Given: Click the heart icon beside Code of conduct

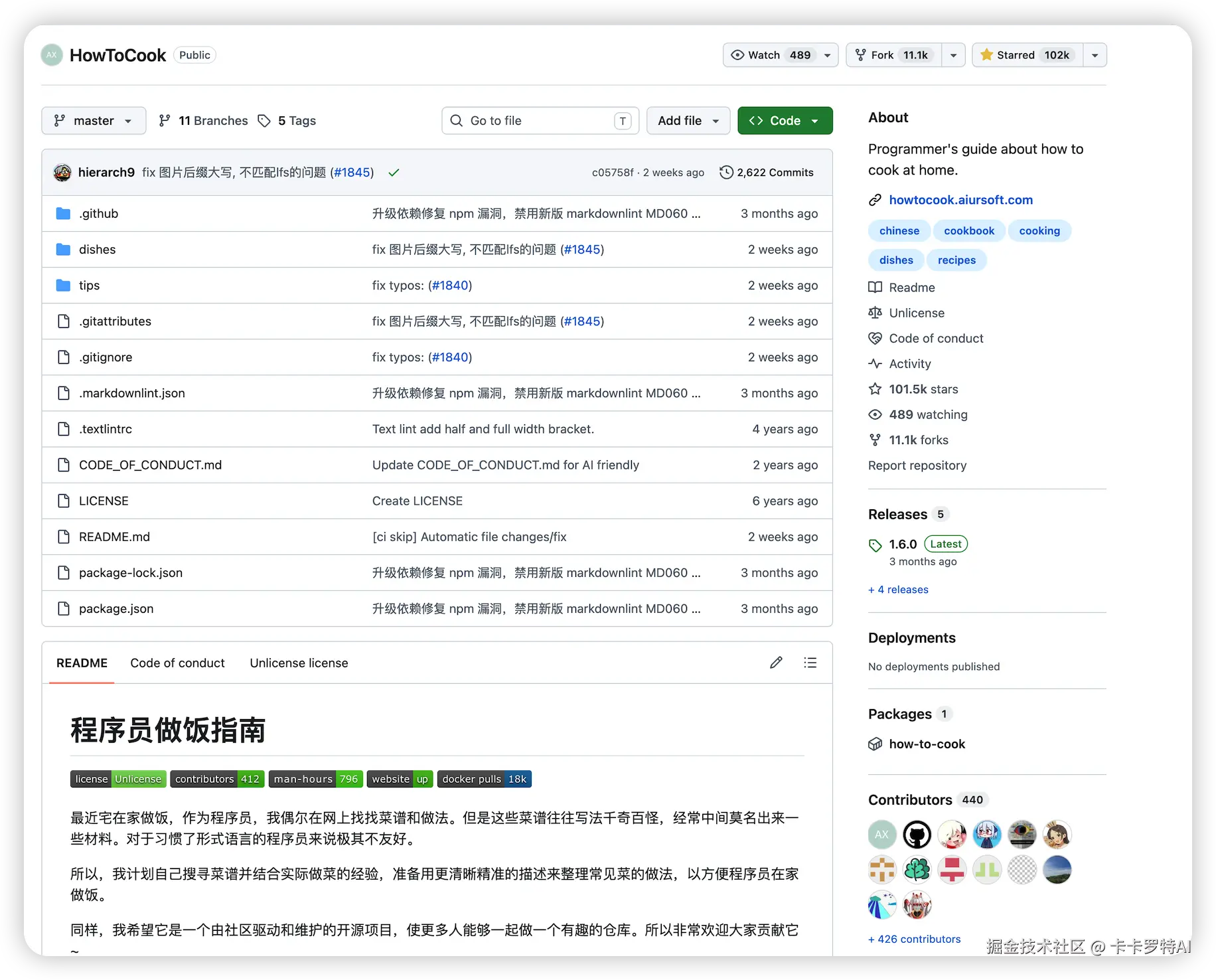Looking at the screenshot, I should (x=875, y=339).
